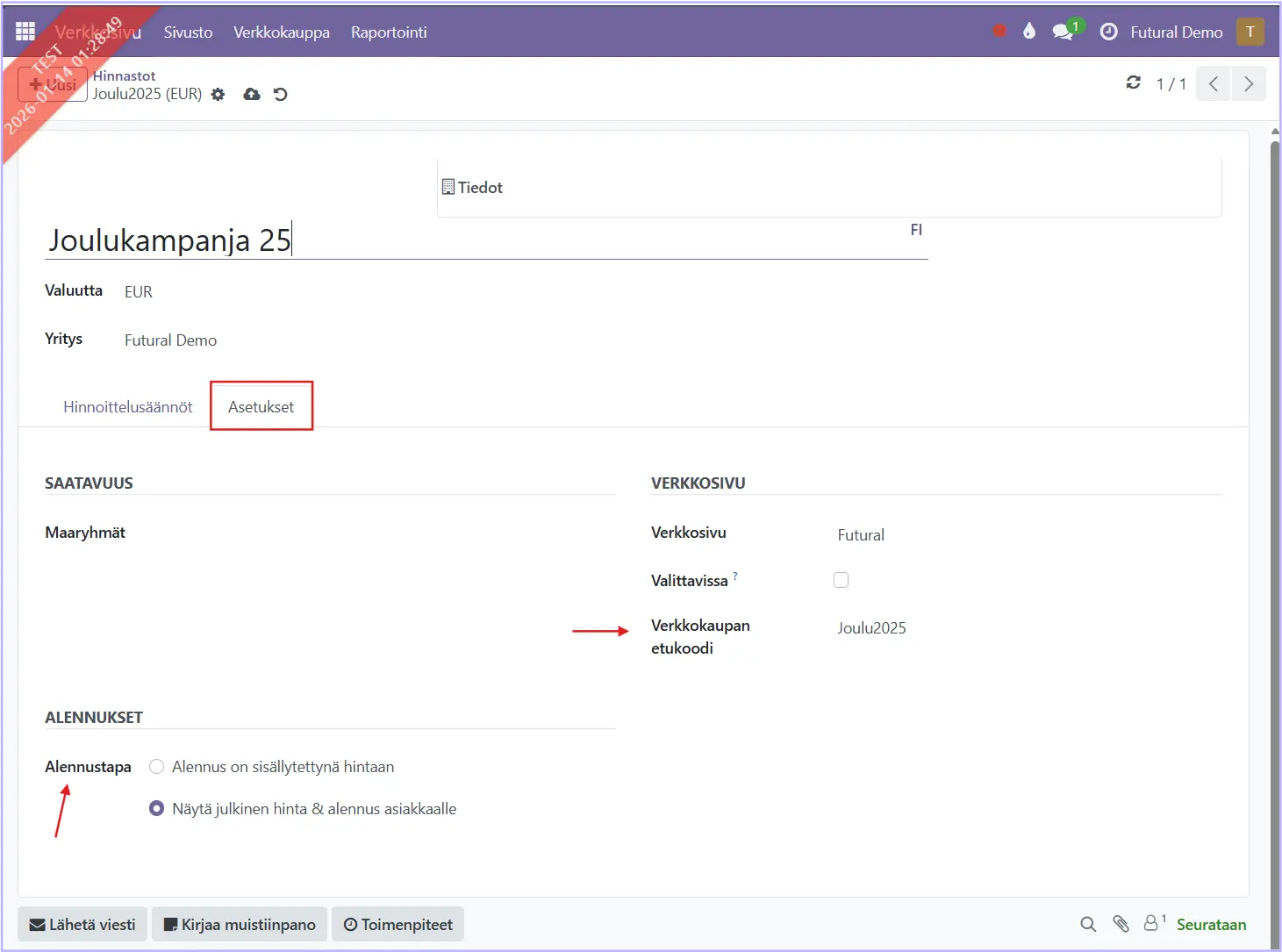
Task: Enable the Valittavissa checkbox
Action: pos(841,580)
